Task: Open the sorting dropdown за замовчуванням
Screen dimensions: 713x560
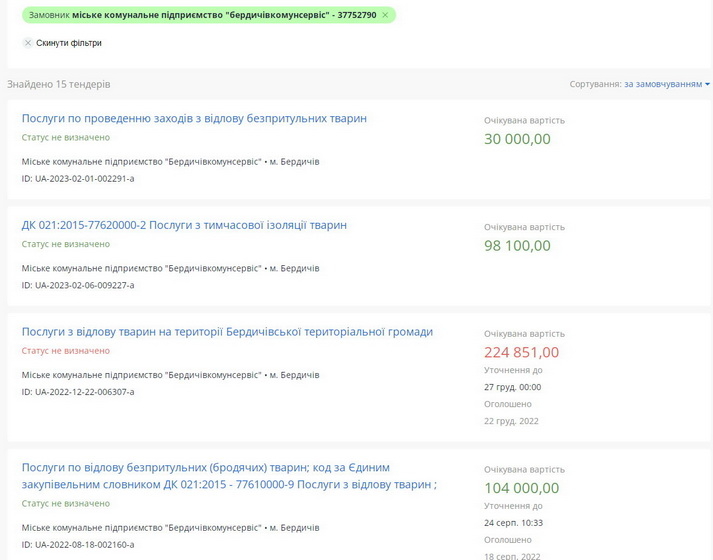Action: click(x=666, y=84)
